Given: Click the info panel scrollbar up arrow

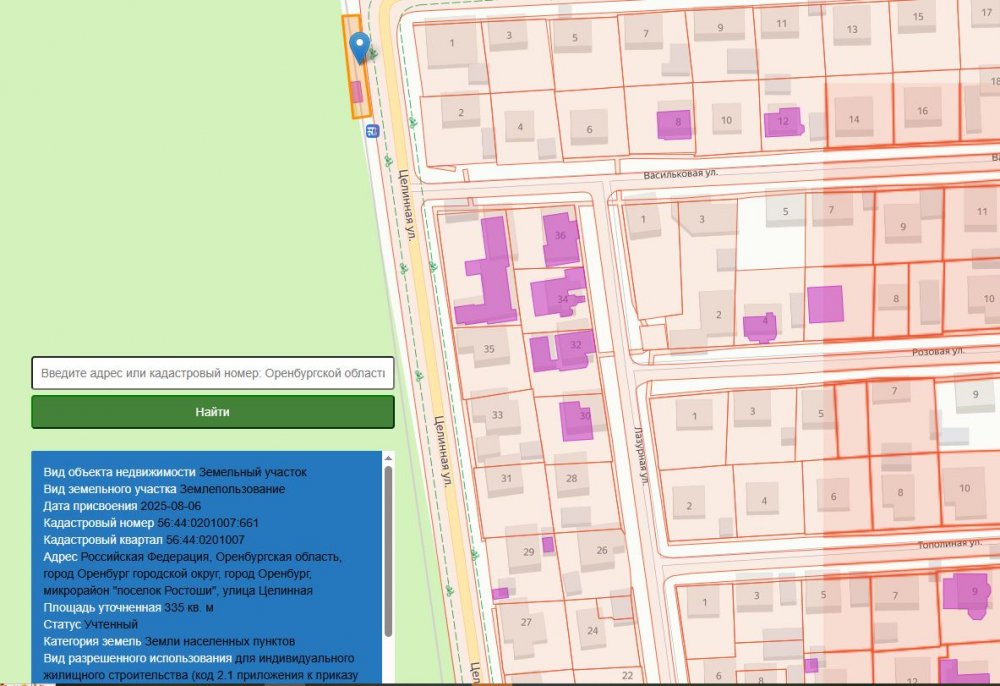Looking at the screenshot, I should (388, 459).
